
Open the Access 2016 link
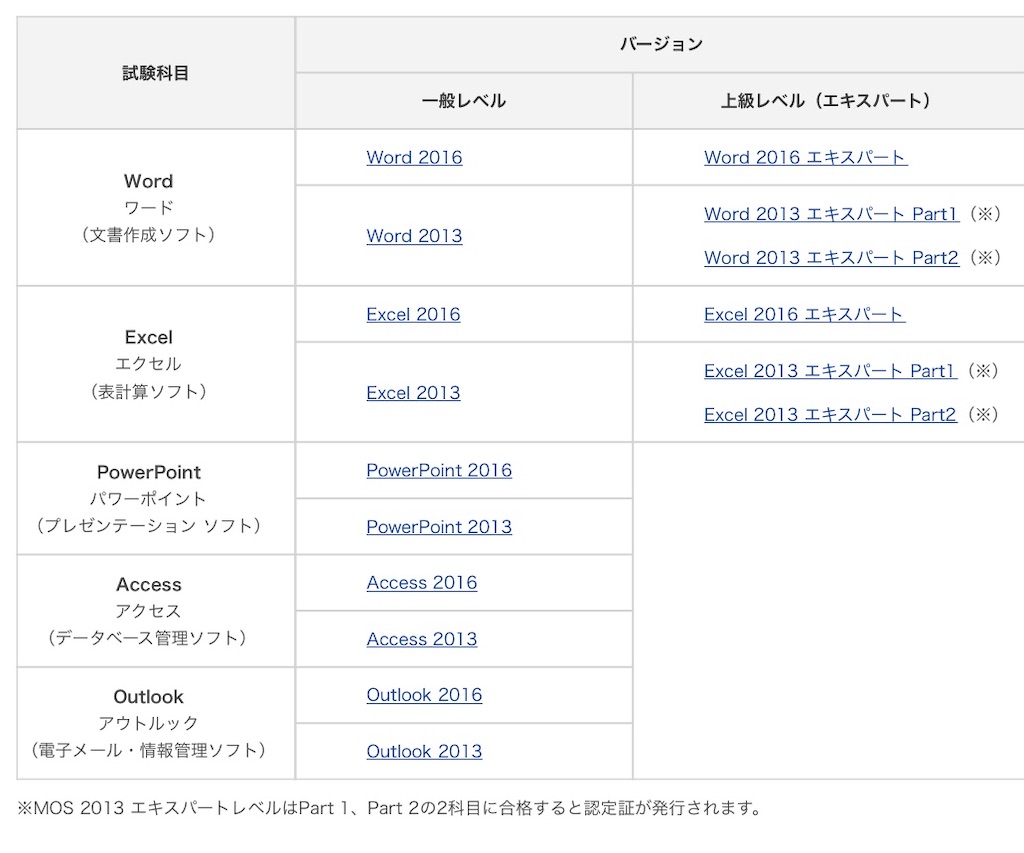click(x=422, y=583)
